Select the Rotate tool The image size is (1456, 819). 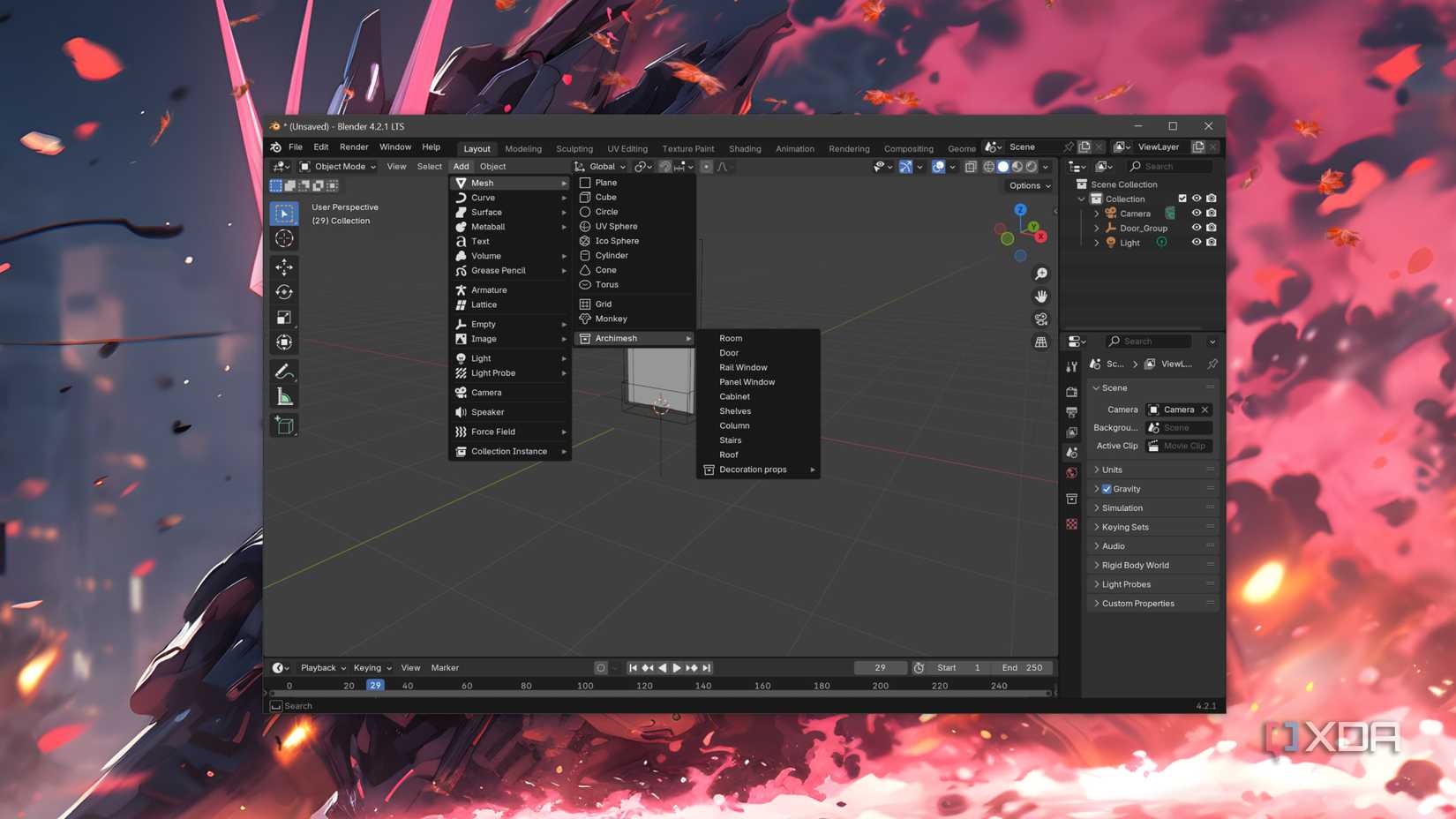pyautogui.click(x=283, y=291)
